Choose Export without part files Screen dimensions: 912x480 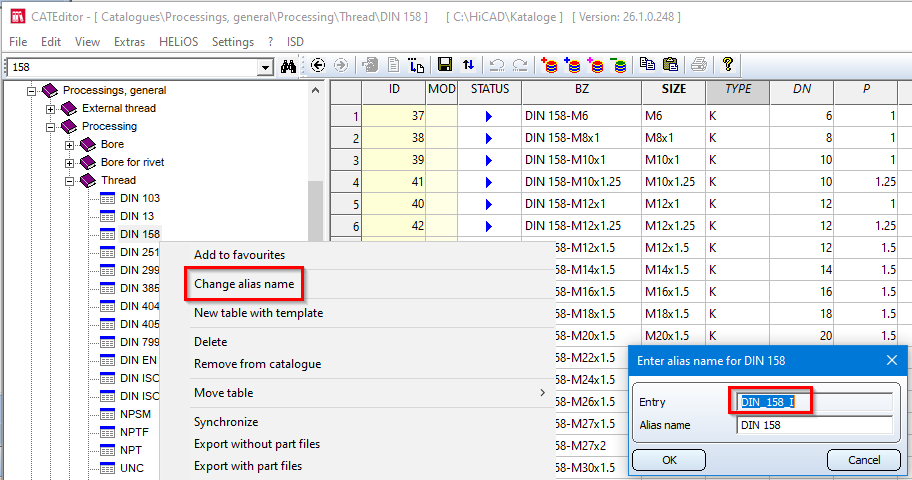coord(257,444)
